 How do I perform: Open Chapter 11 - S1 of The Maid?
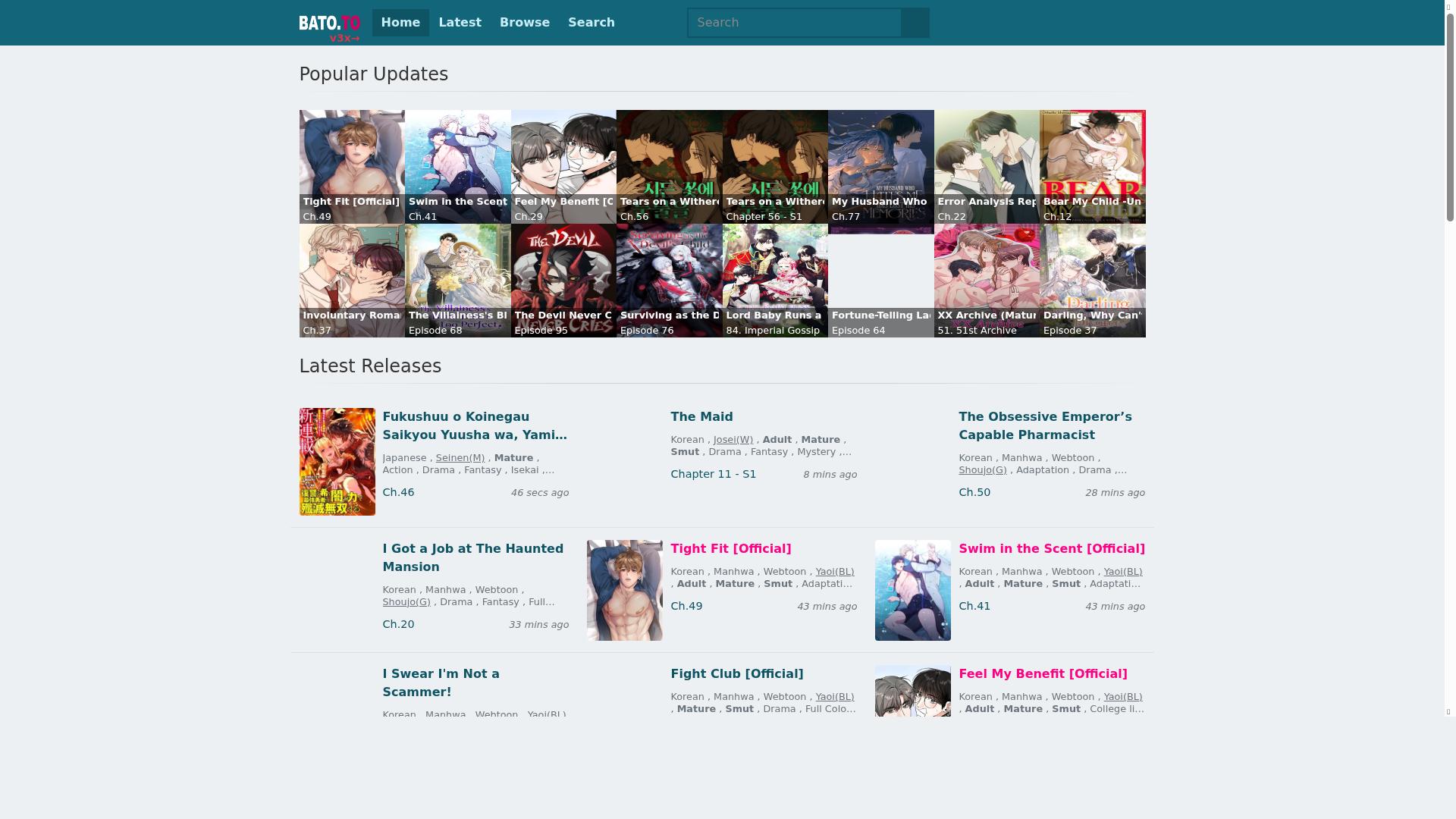coord(713,474)
